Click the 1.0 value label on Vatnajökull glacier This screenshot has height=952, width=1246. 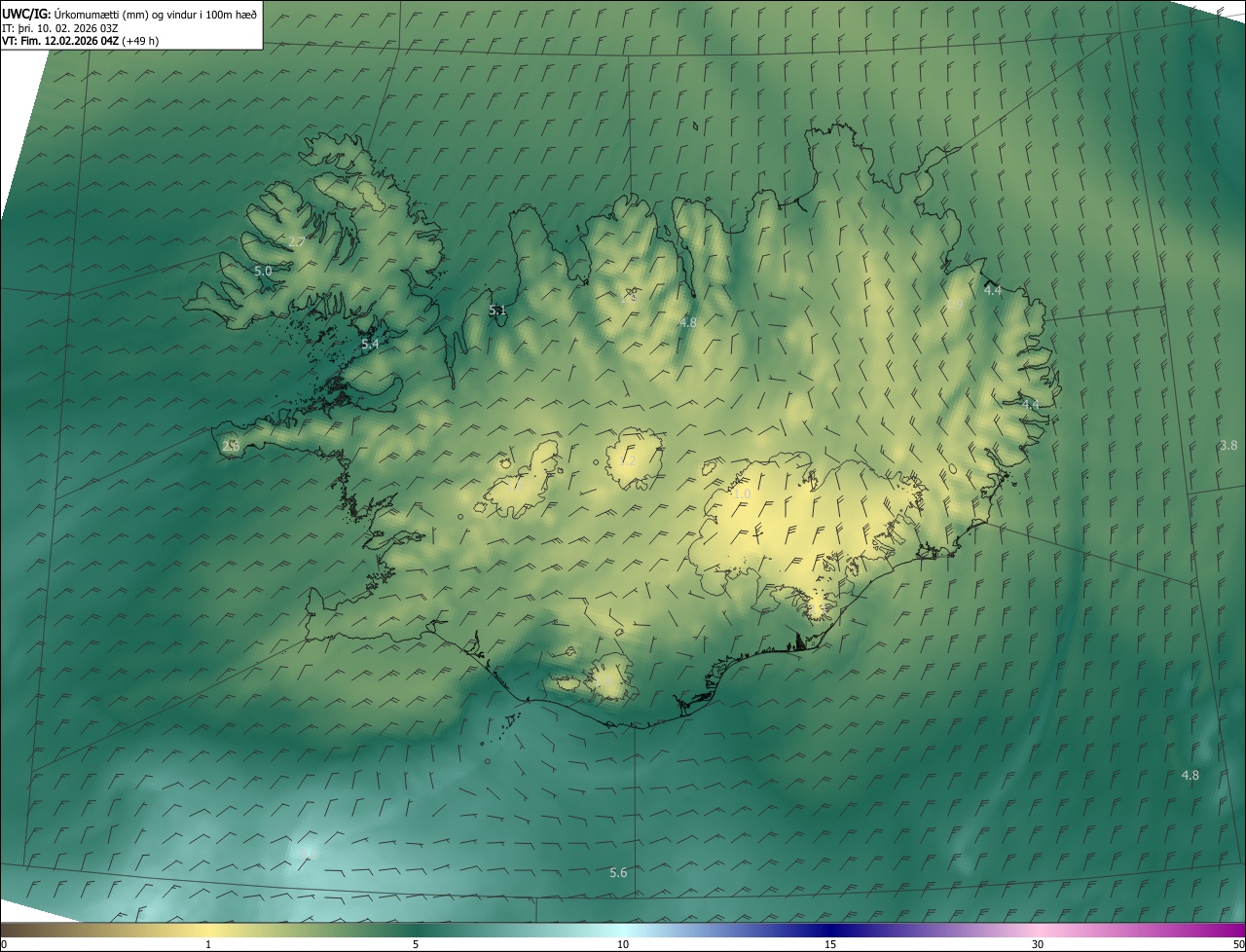pos(742,494)
